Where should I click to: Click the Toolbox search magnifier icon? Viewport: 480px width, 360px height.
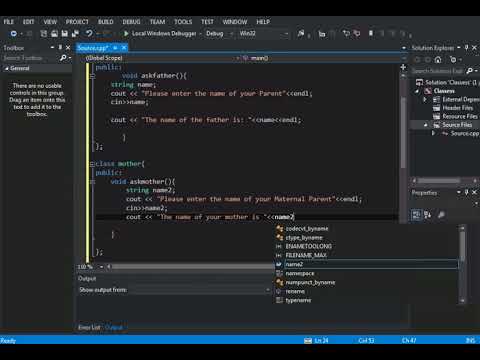(63, 58)
